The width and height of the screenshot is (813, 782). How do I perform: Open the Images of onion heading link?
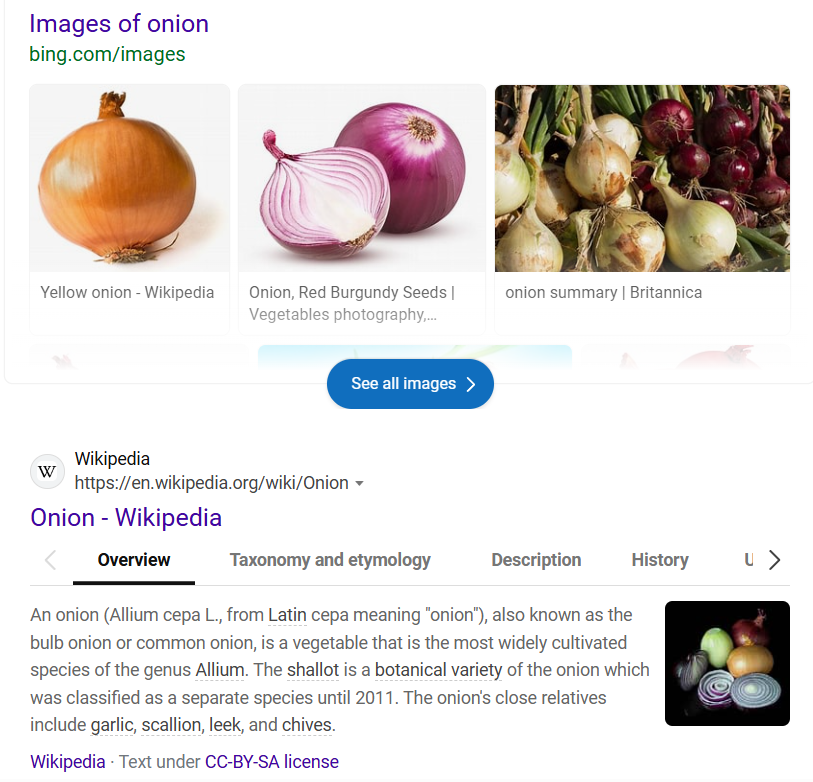point(119,24)
